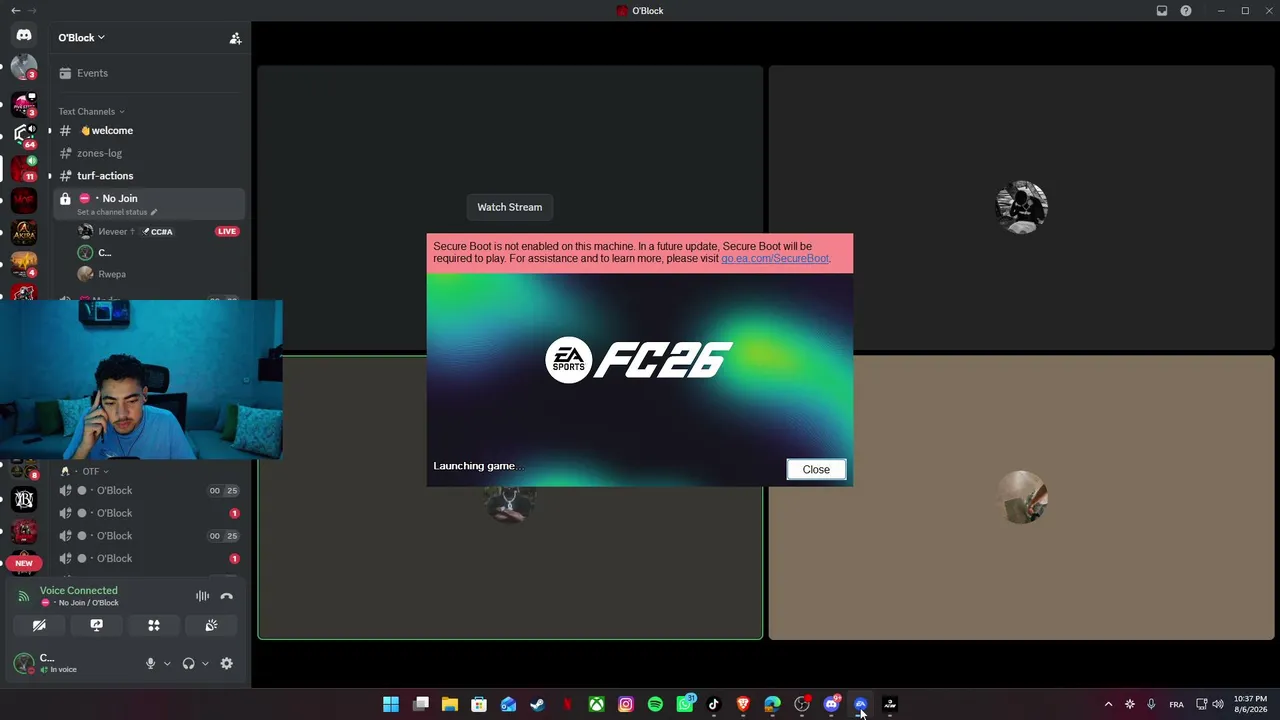Open the red server icon with 11 badge

tap(24, 168)
